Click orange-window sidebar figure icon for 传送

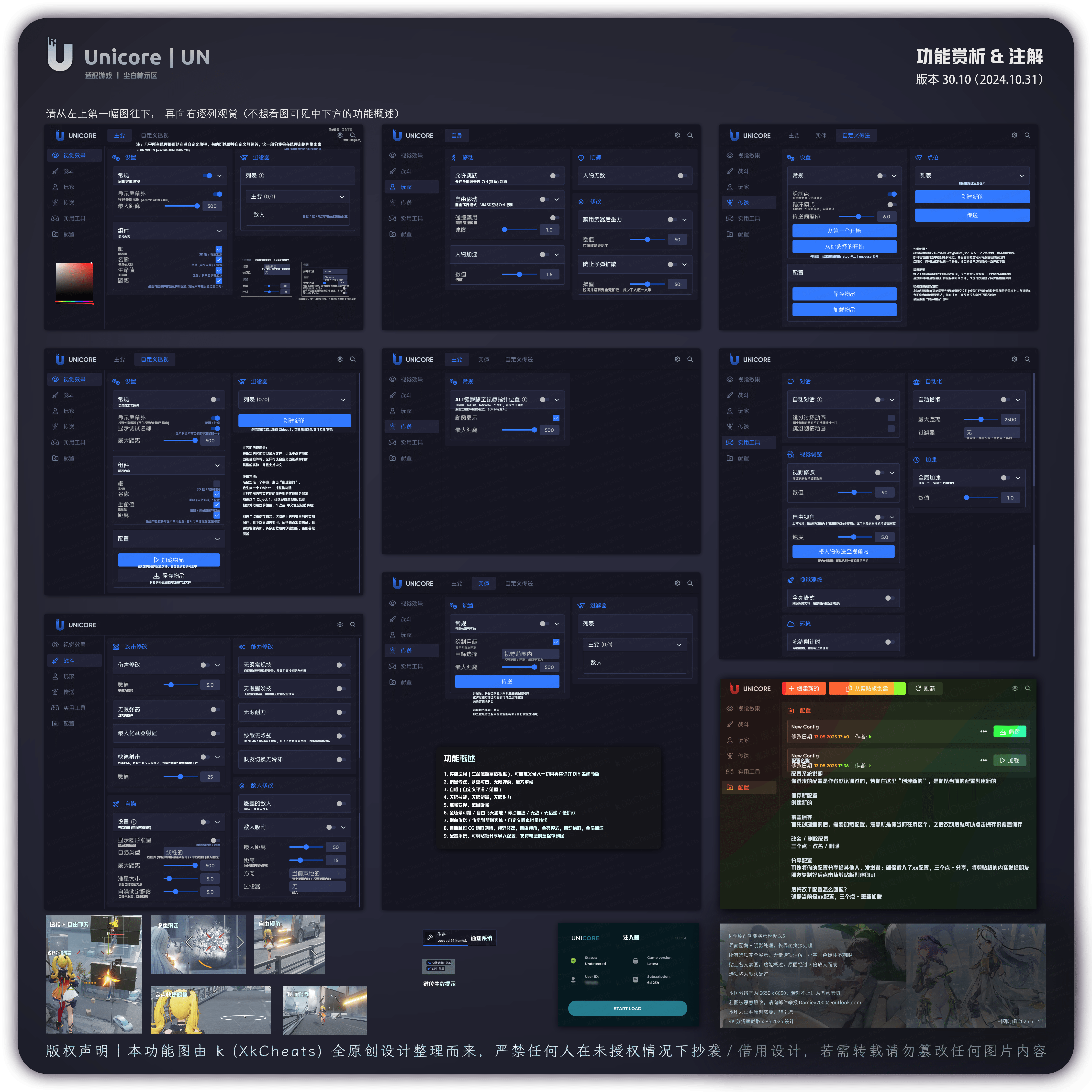pyautogui.click(x=730, y=756)
